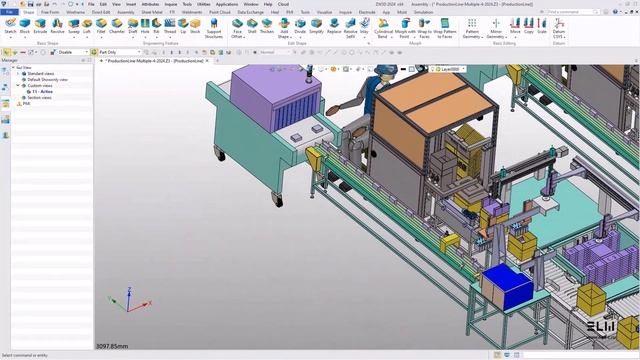Screen dimensions: 640x360
Task: Choose the Extrude tool
Action: 40,26
